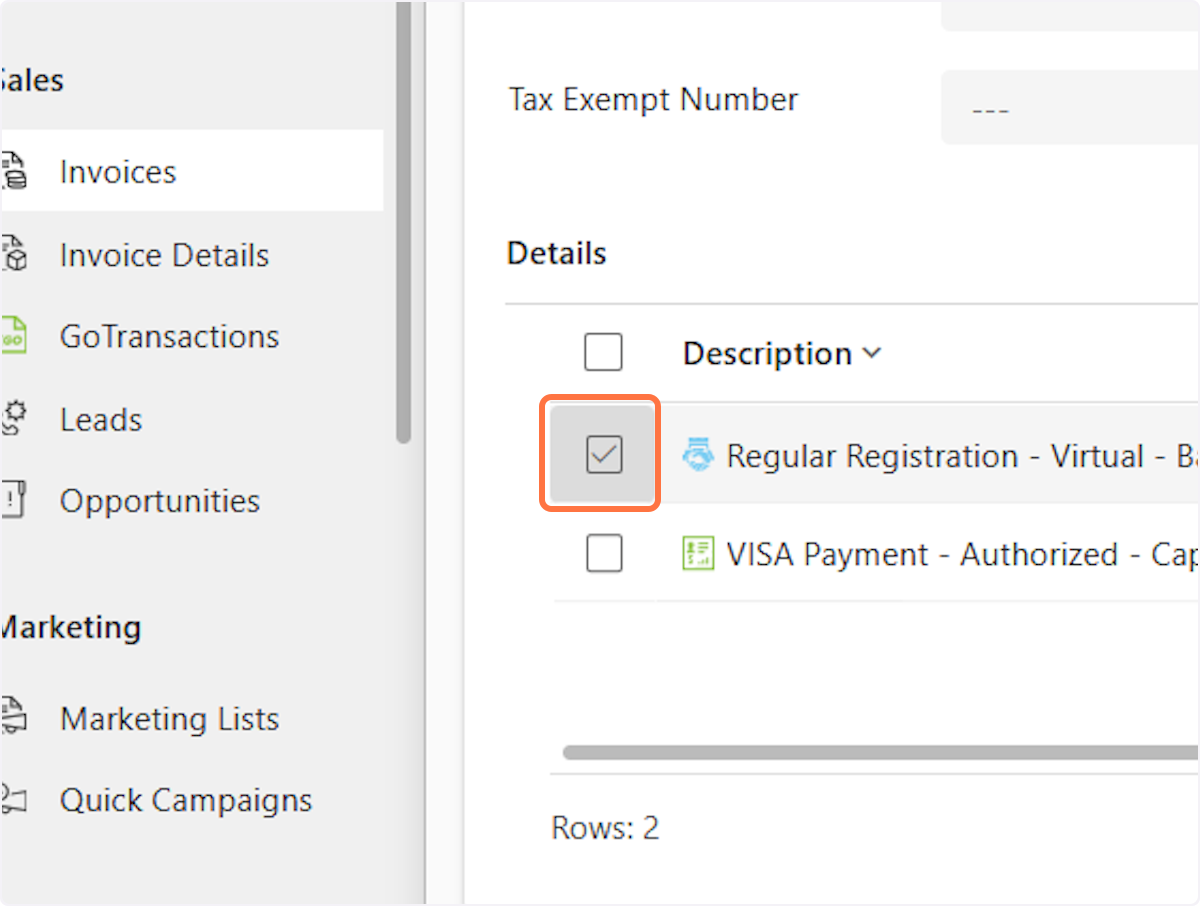
Task: Click the Quick Campaigns sidebar icon
Action: 13,799
